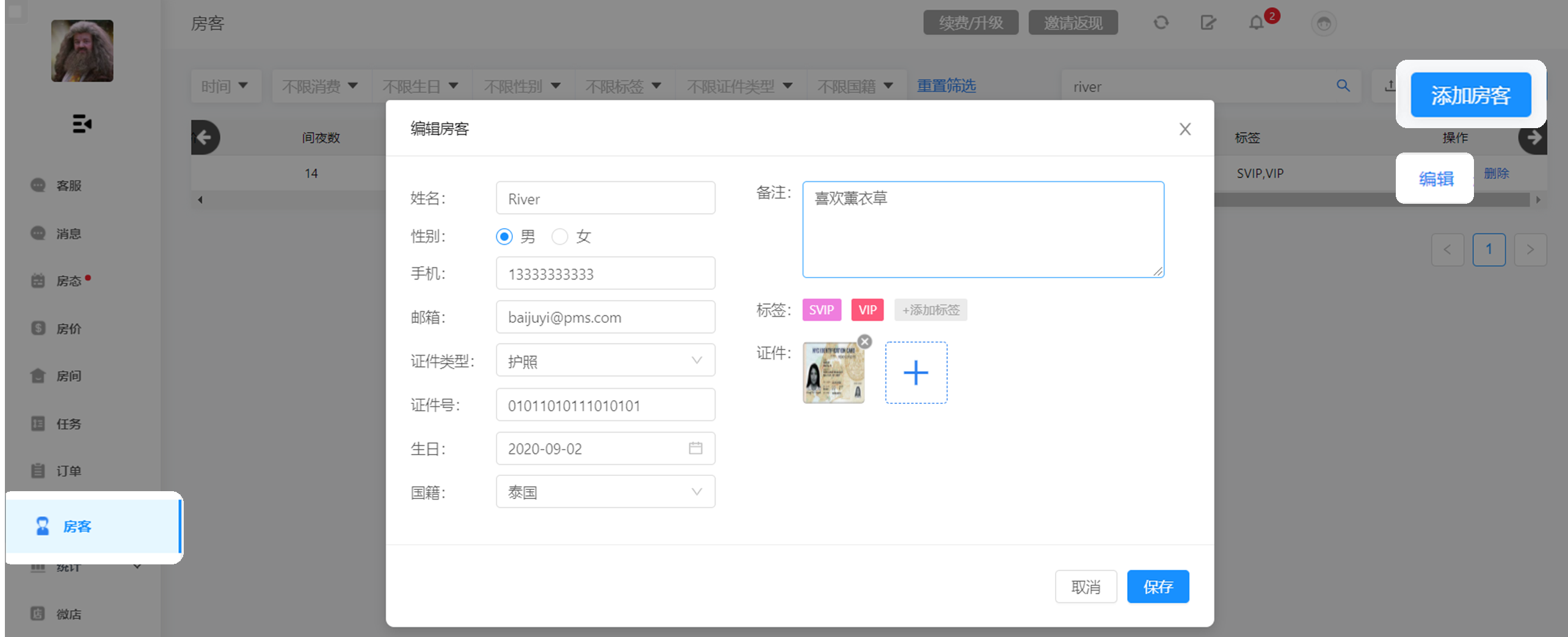This screenshot has height=637, width=1568.
Task: Click 取消 button in dialog
Action: tap(1086, 586)
